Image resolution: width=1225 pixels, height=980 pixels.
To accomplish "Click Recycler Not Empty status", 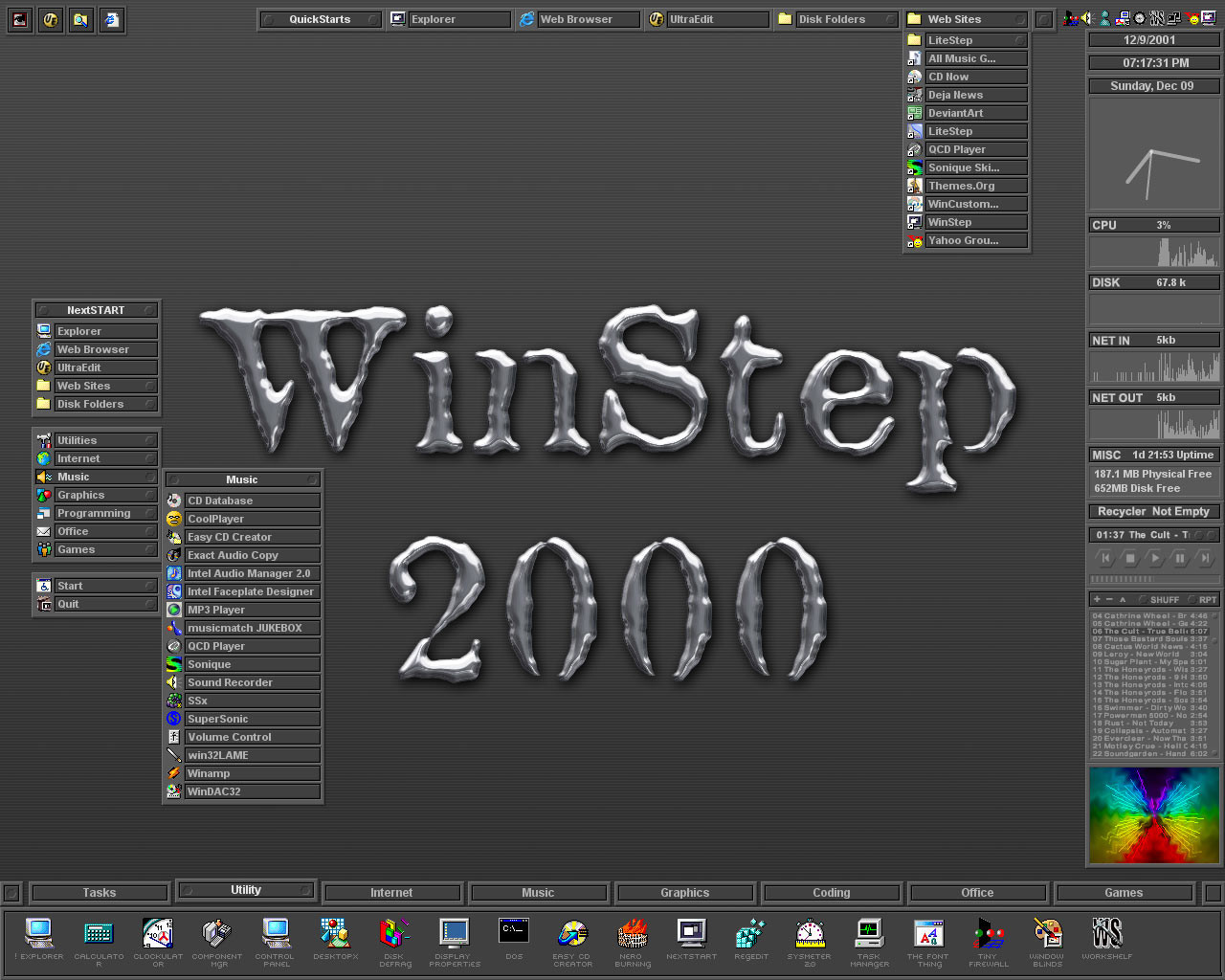I will [x=1154, y=512].
